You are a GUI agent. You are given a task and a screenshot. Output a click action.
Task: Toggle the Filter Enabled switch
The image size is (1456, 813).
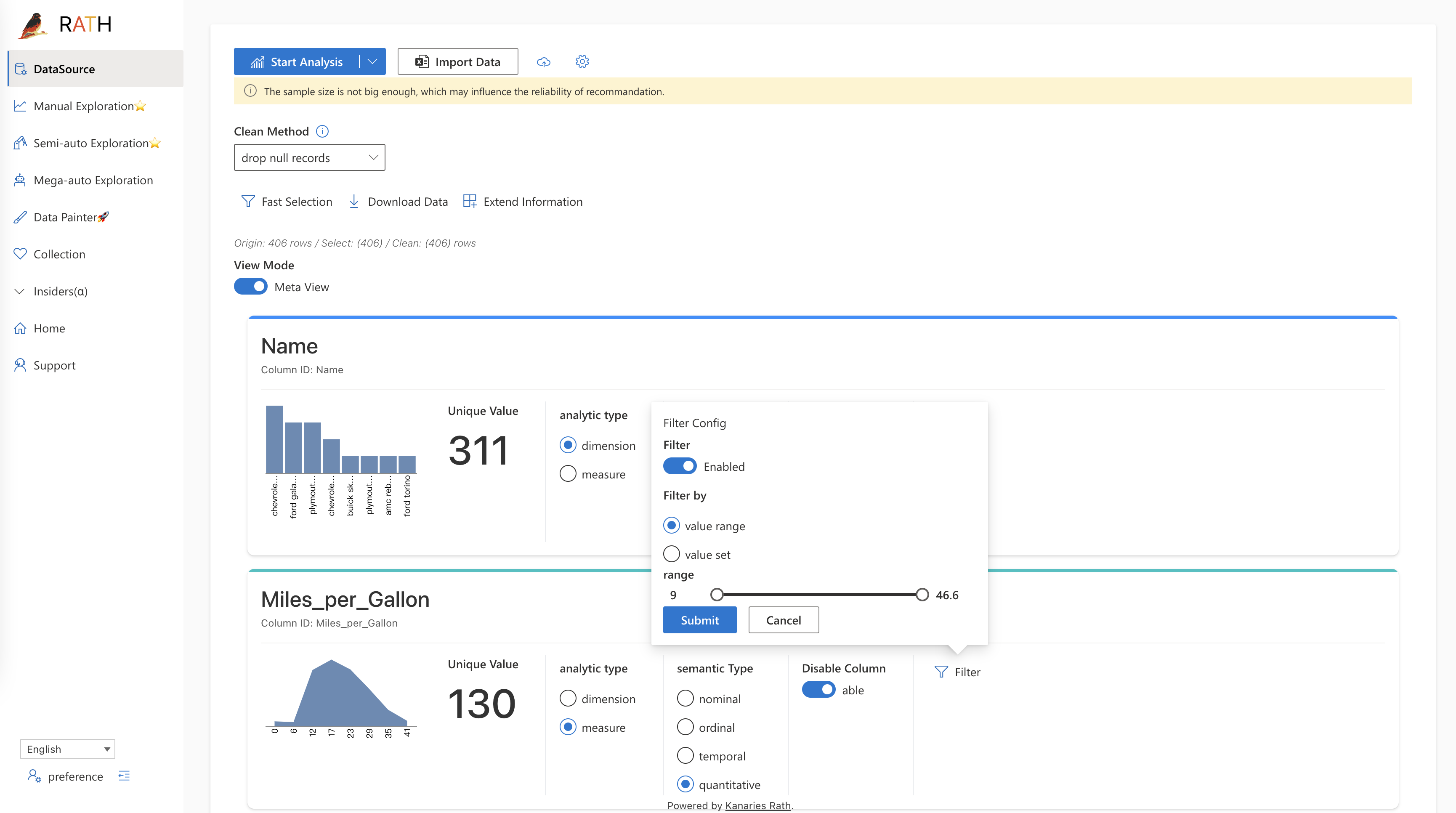point(680,466)
